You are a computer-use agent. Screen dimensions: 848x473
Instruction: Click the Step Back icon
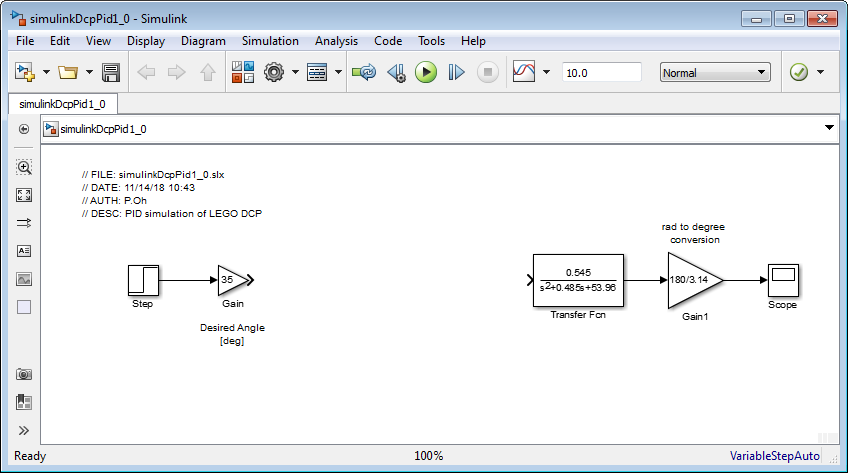point(396,72)
